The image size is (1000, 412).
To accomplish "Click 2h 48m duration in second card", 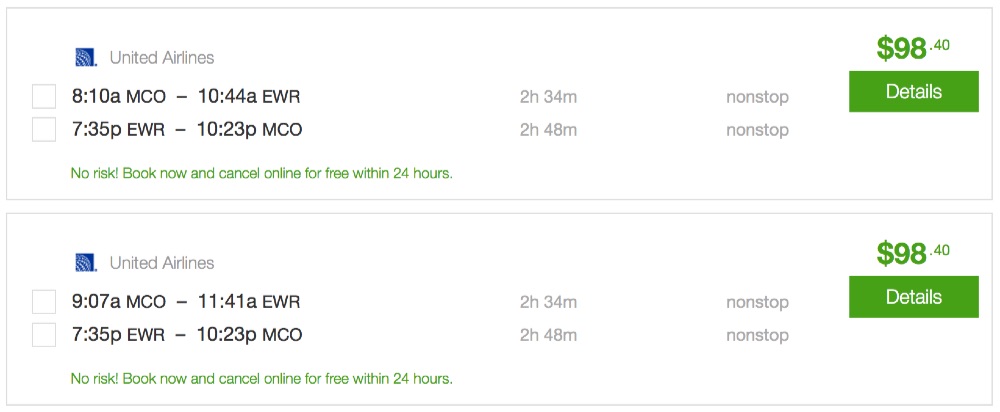I will pos(548,335).
